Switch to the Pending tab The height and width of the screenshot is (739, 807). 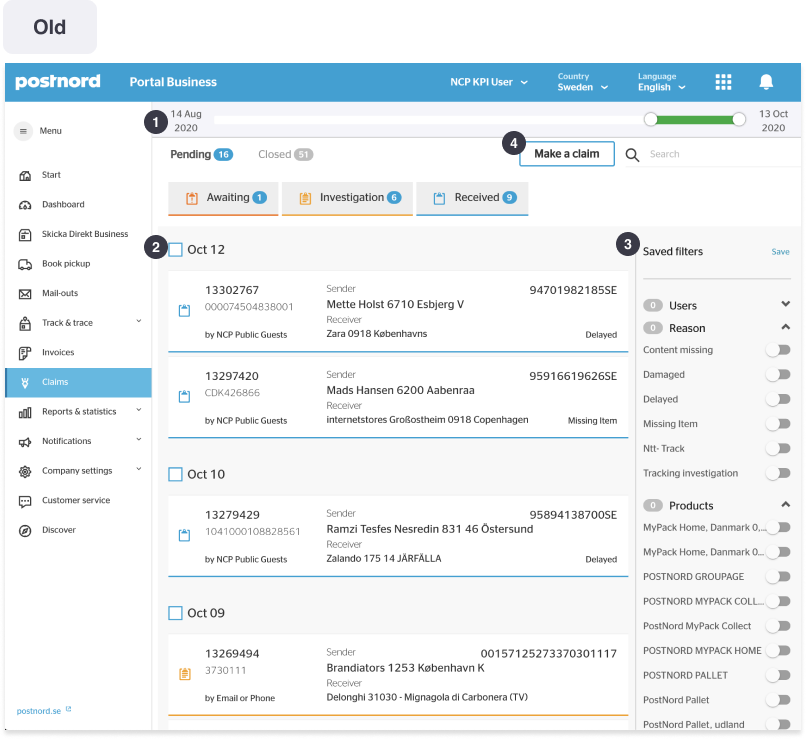click(x=201, y=154)
